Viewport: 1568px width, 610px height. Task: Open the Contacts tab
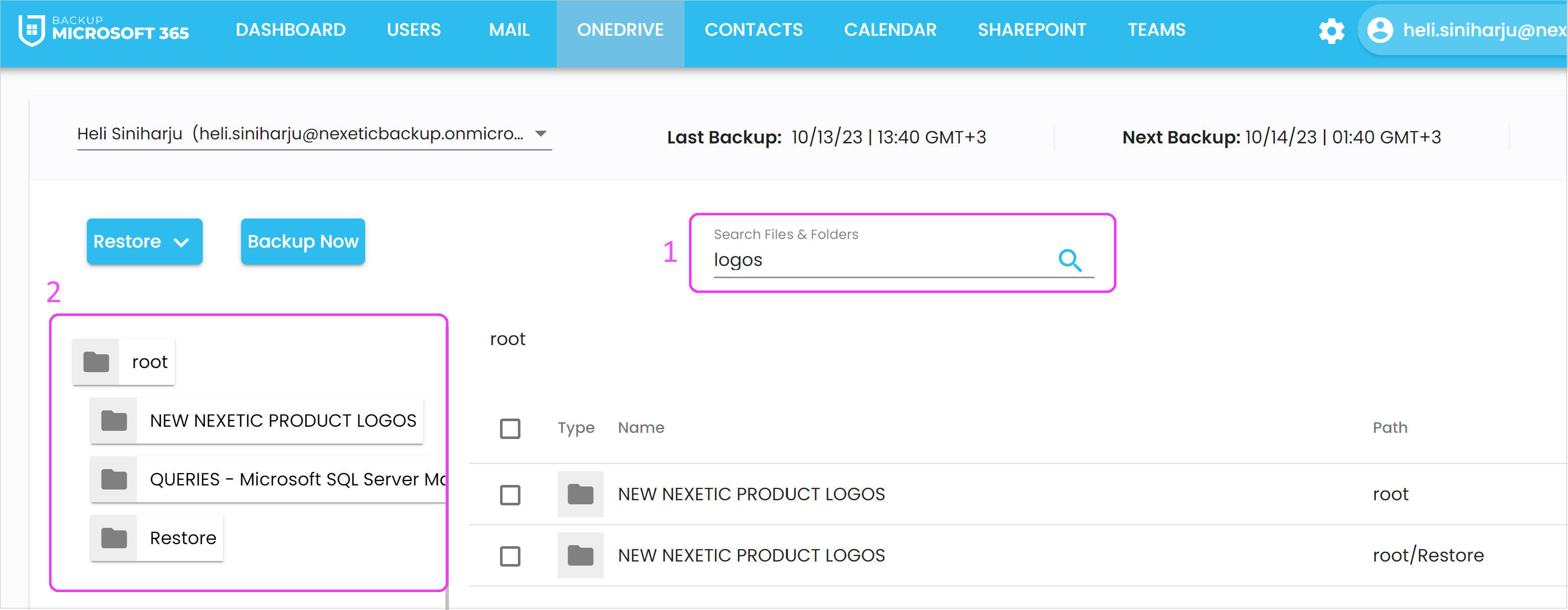[x=753, y=30]
